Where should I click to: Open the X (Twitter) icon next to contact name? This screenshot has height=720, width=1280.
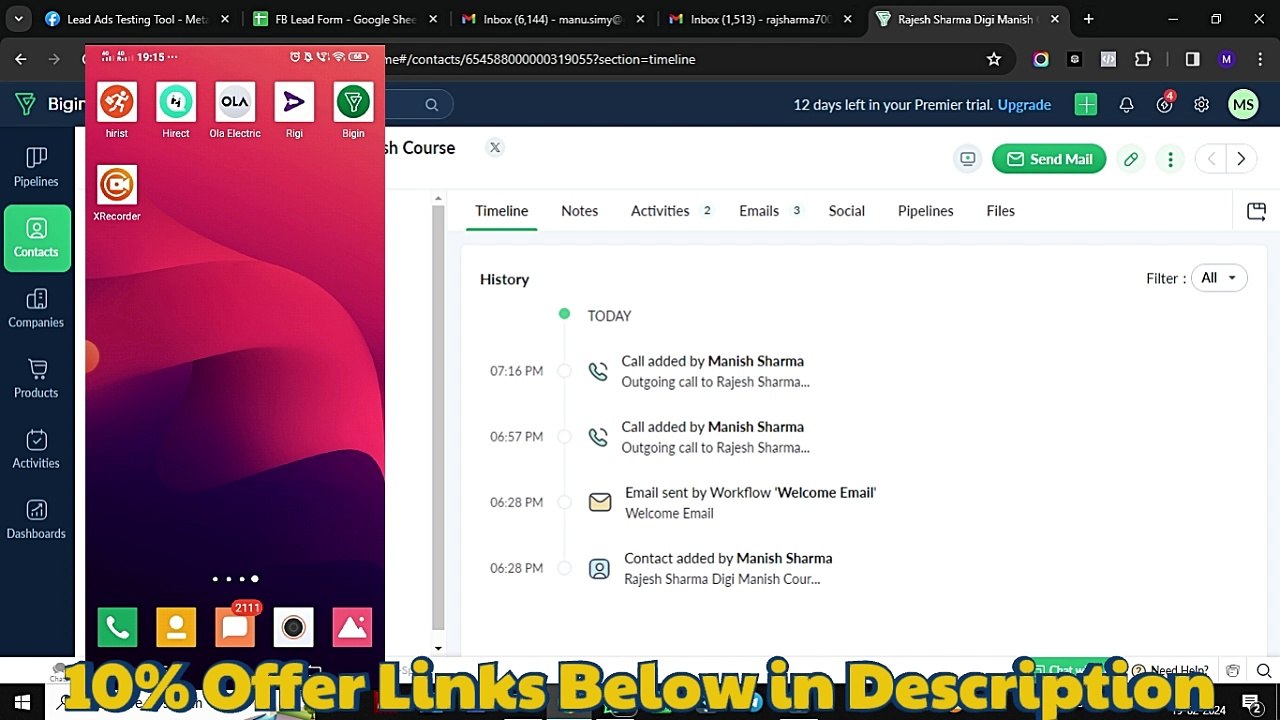click(x=494, y=147)
